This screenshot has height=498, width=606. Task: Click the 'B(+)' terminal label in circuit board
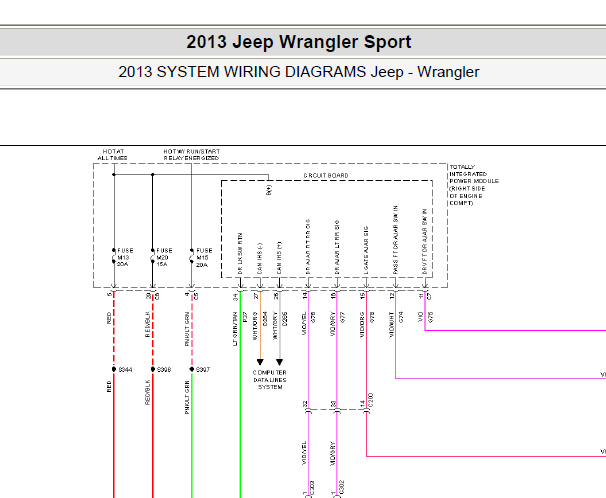point(269,190)
